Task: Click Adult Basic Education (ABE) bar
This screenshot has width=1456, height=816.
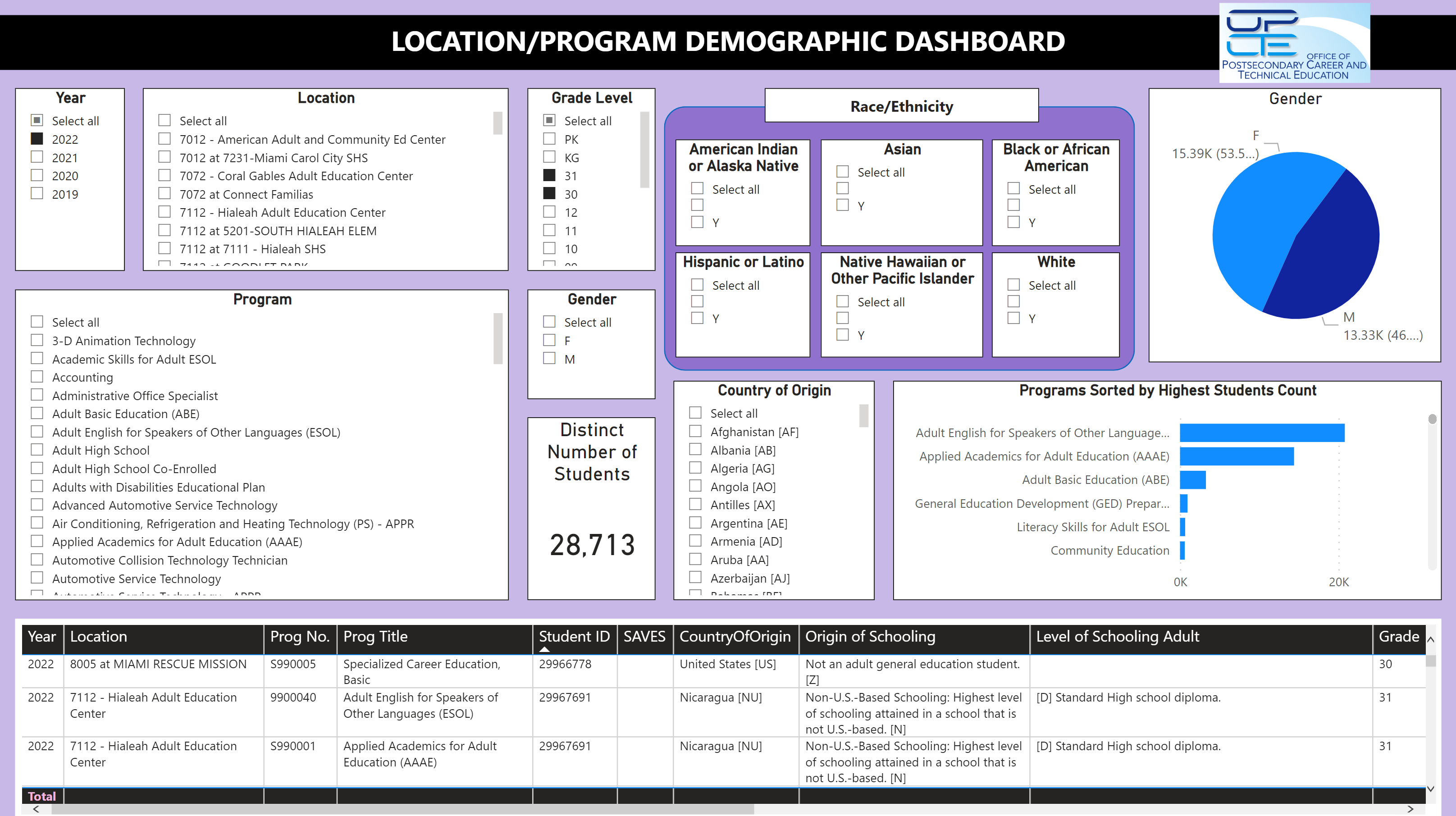Action: point(1193,480)
